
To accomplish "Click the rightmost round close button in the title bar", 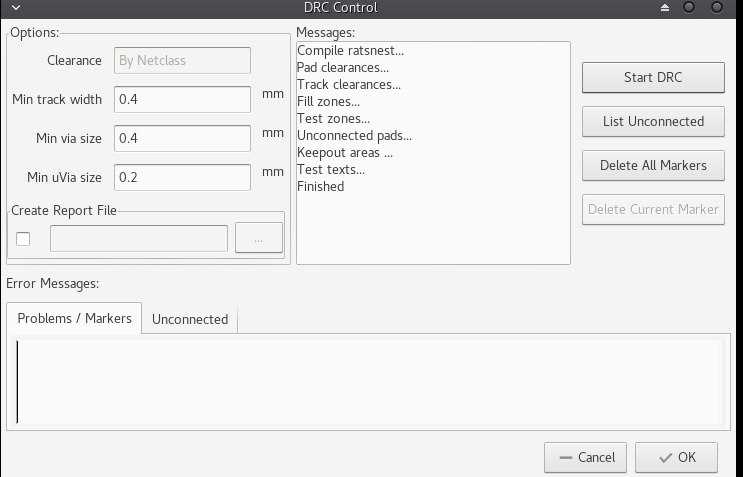I will pyautogui.click(x=717, y=8).
